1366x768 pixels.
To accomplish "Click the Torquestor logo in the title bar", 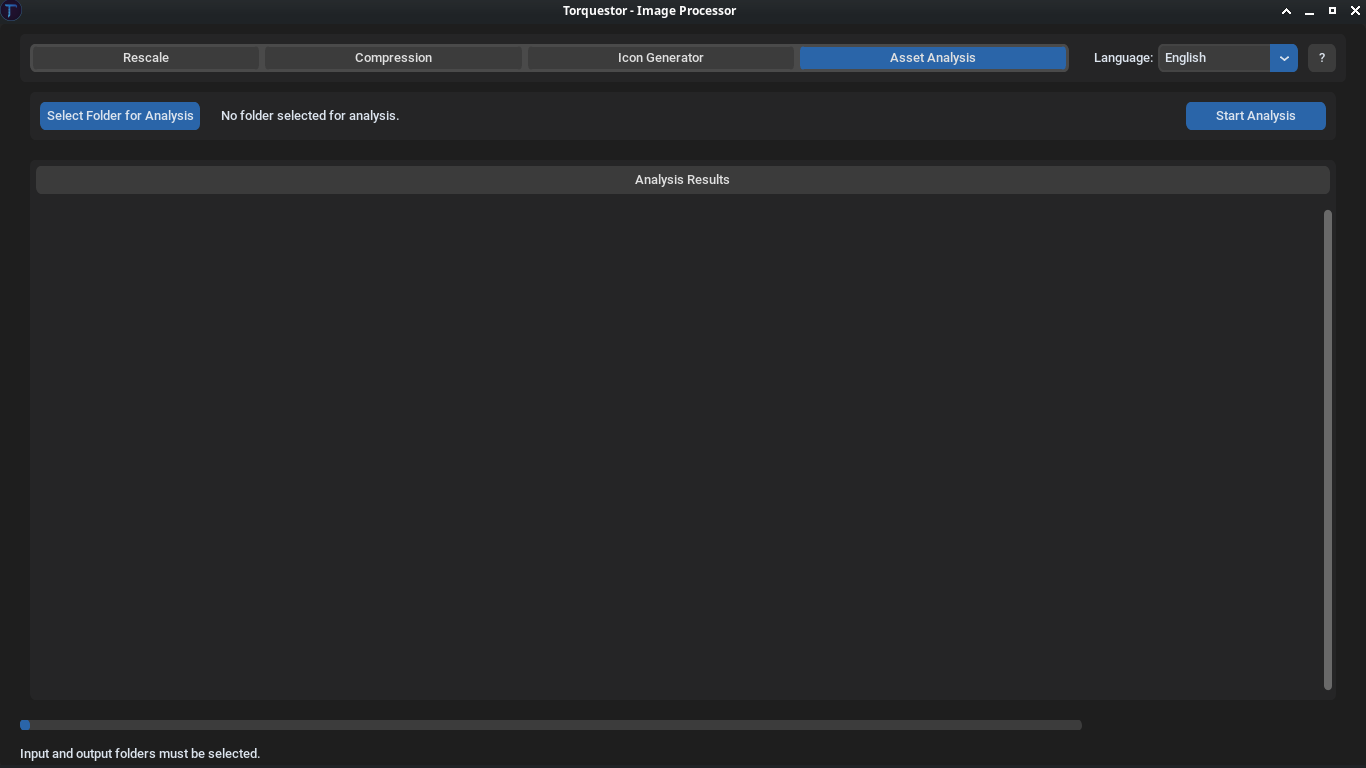I will [x=11, y=11].
